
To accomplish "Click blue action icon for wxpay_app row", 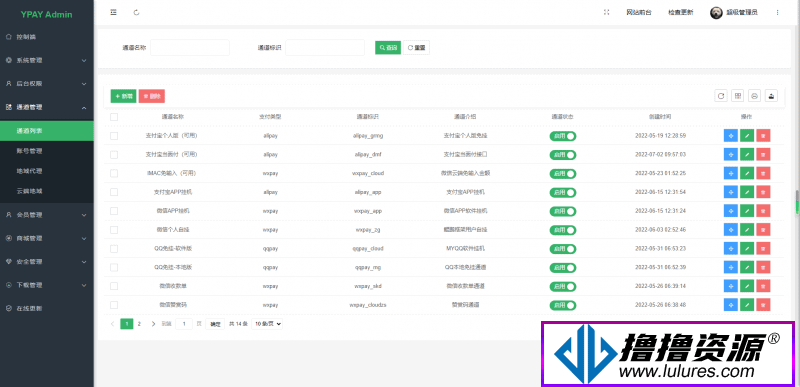I will (731, 211).
